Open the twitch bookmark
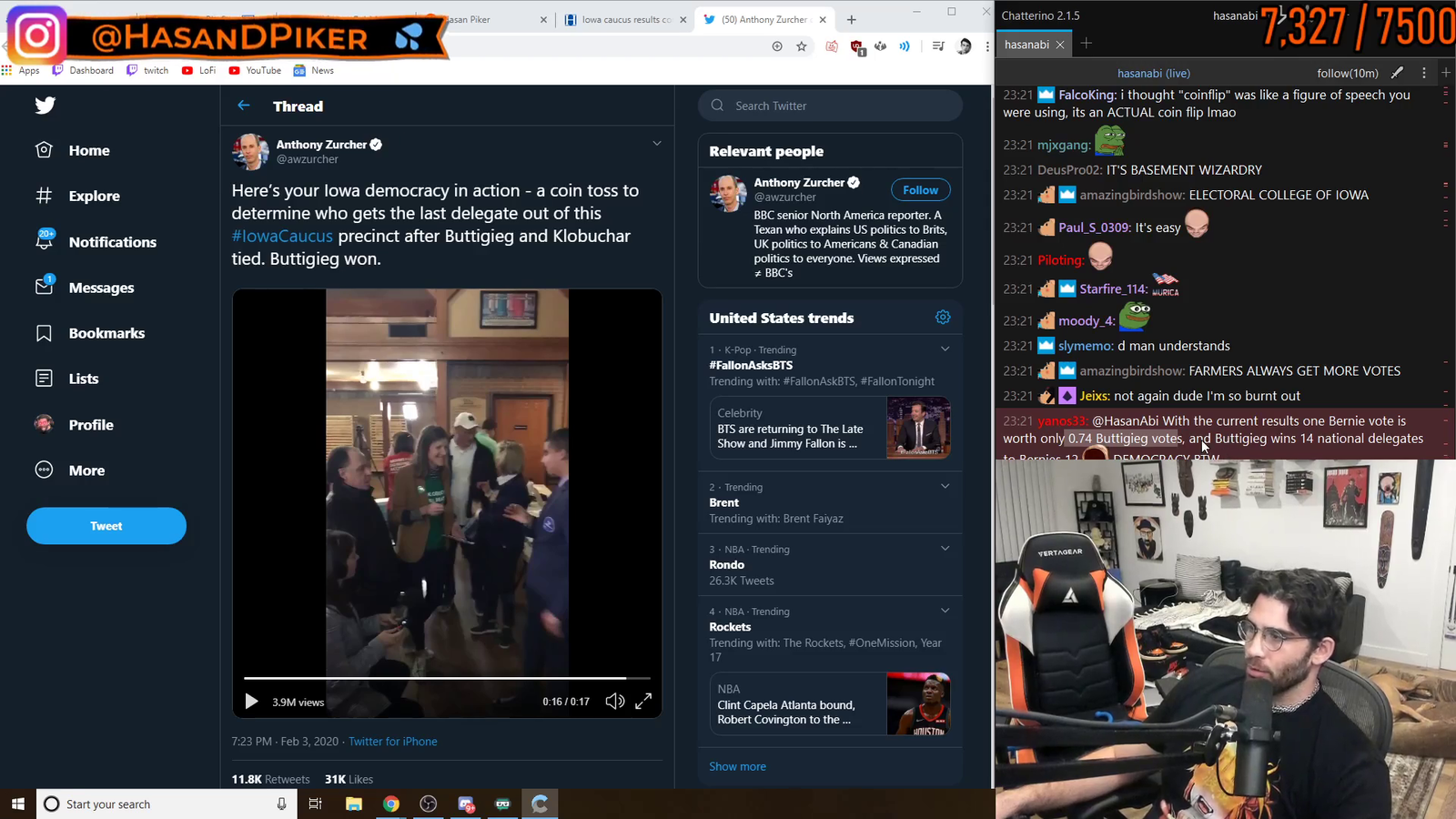Screen dimensions: 1456x819 click(x=148, y=70)
